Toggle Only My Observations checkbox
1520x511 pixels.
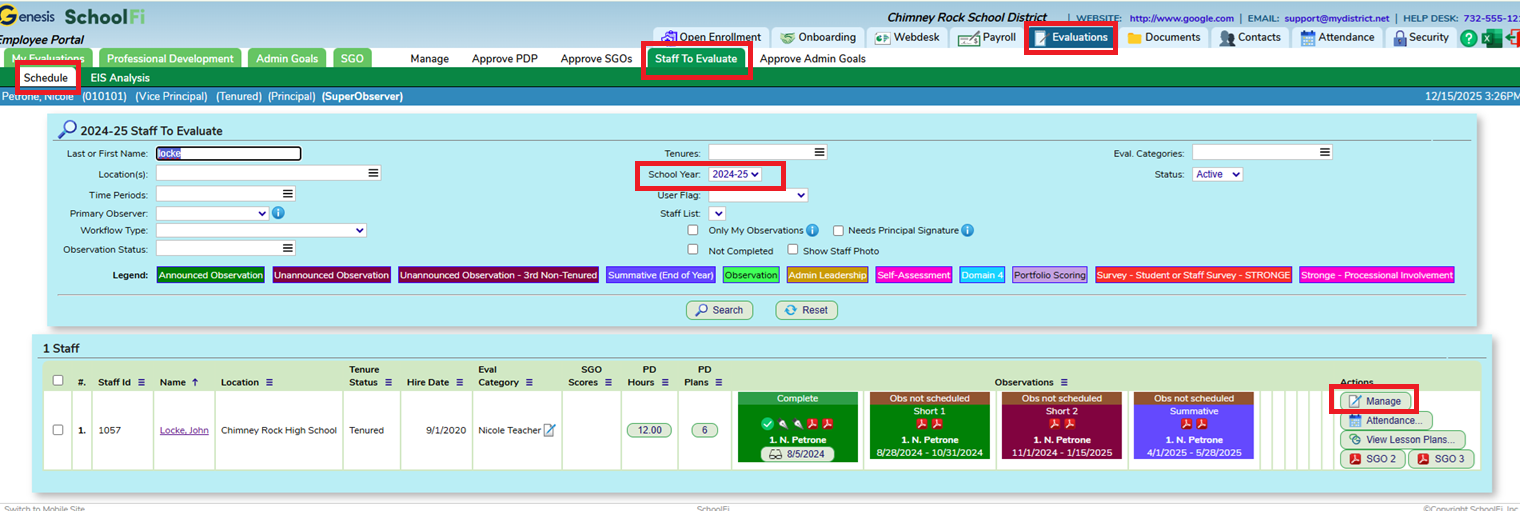(693, 230)
